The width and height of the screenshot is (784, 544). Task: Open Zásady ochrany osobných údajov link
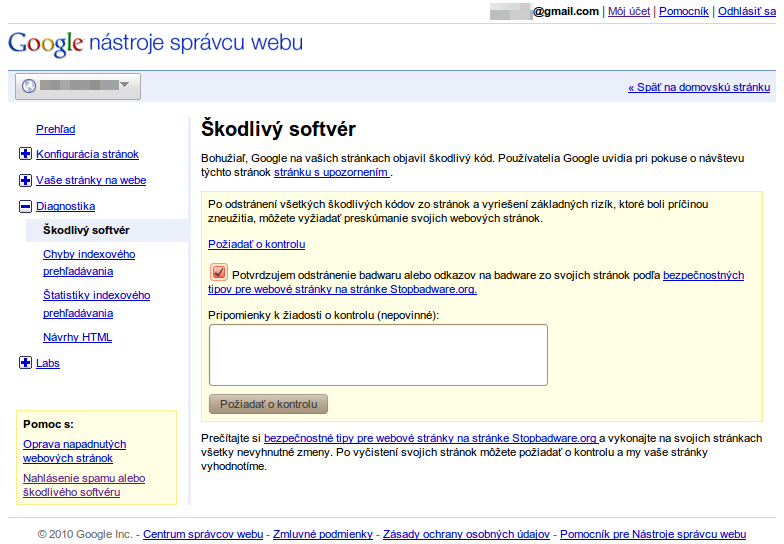466,534
